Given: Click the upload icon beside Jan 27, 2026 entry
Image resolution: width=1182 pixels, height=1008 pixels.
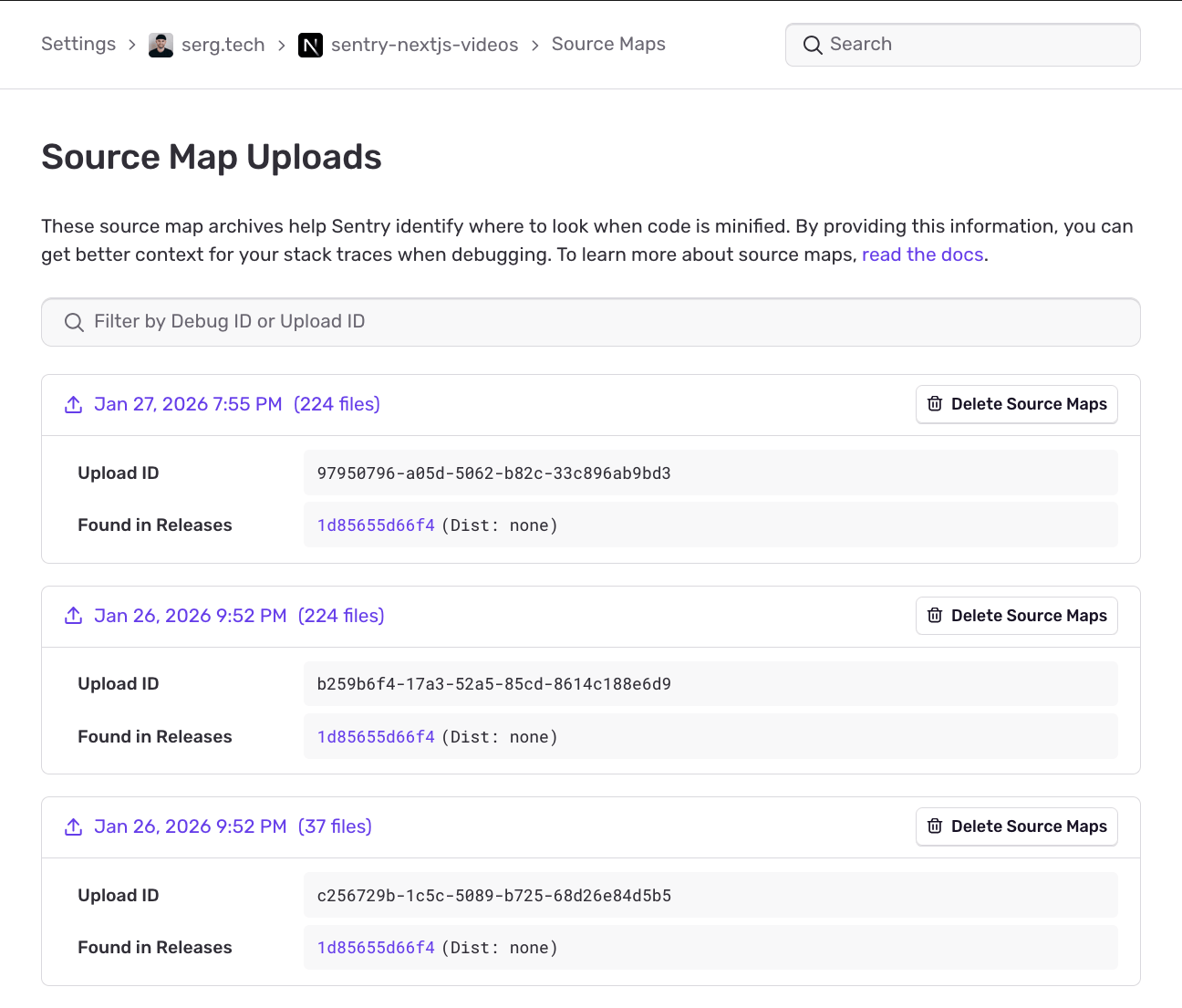Looking at the screenshot, I should [73, 404].
